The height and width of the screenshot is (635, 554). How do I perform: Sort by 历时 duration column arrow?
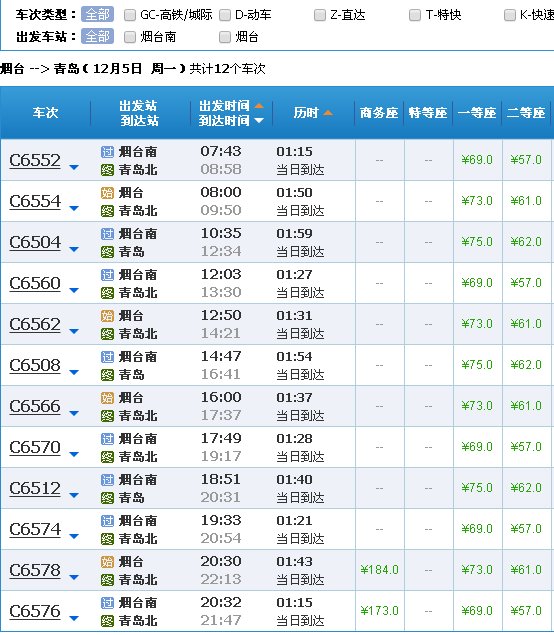(328, 113)
